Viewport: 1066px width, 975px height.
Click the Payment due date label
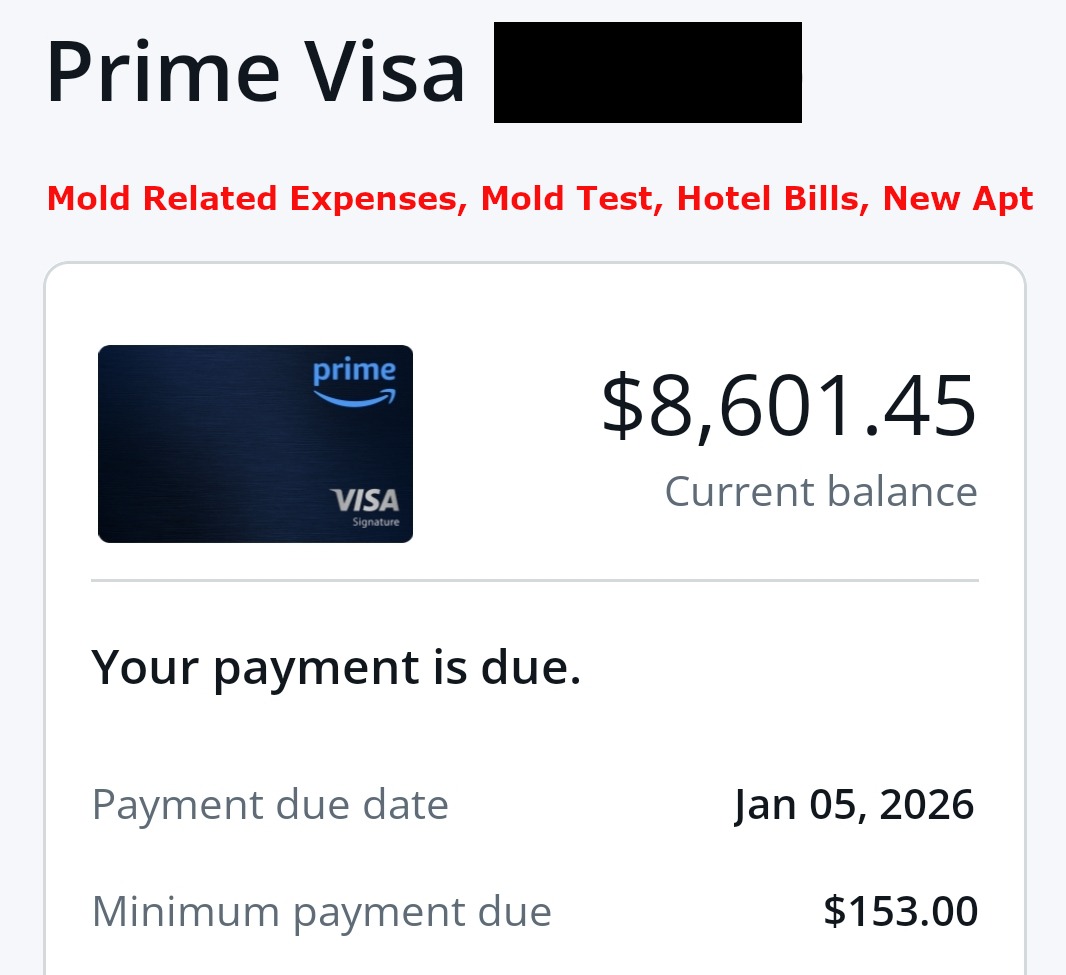[270, 804]
